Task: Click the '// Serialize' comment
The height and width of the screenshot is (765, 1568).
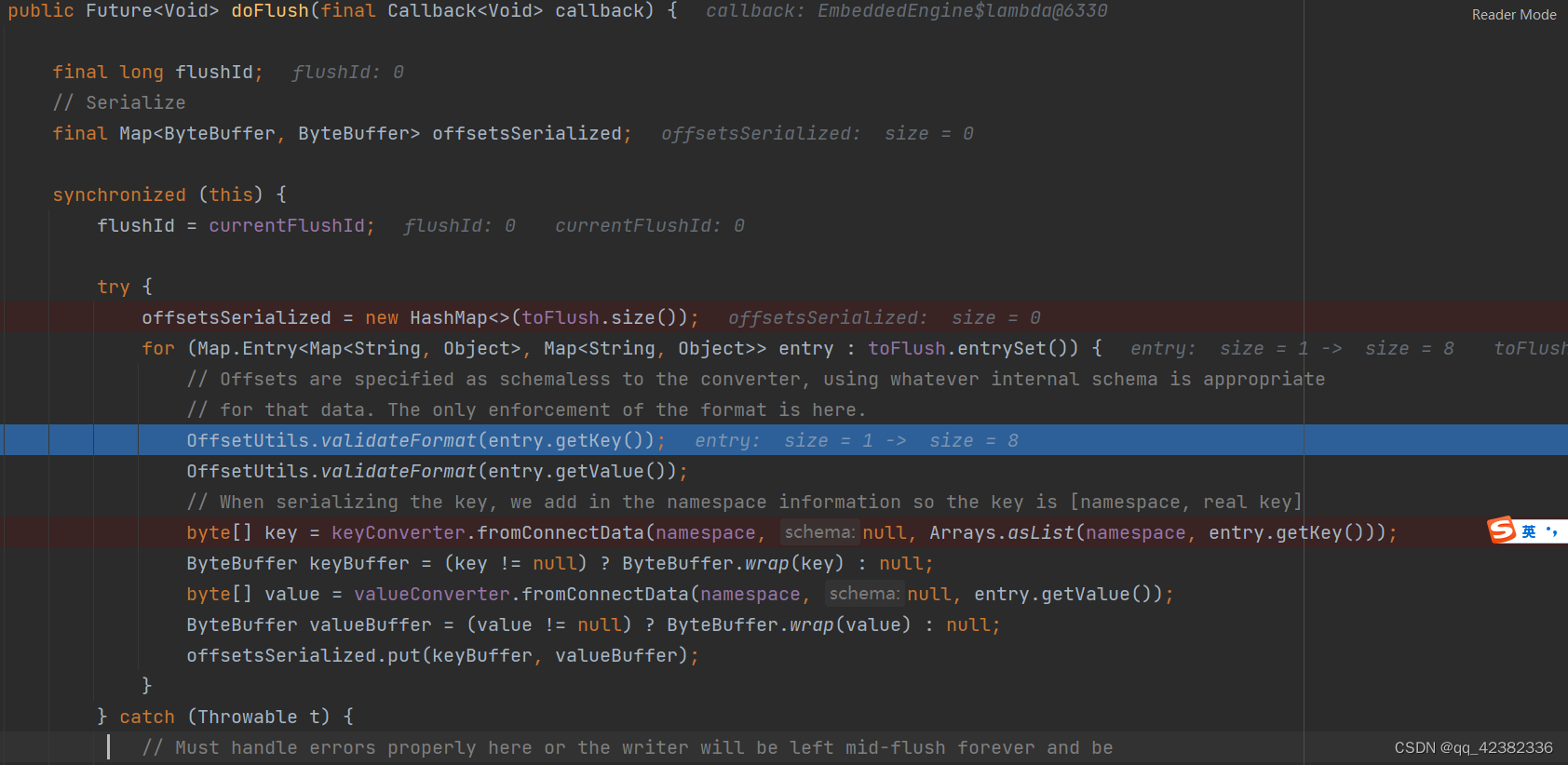Action: 119,103
